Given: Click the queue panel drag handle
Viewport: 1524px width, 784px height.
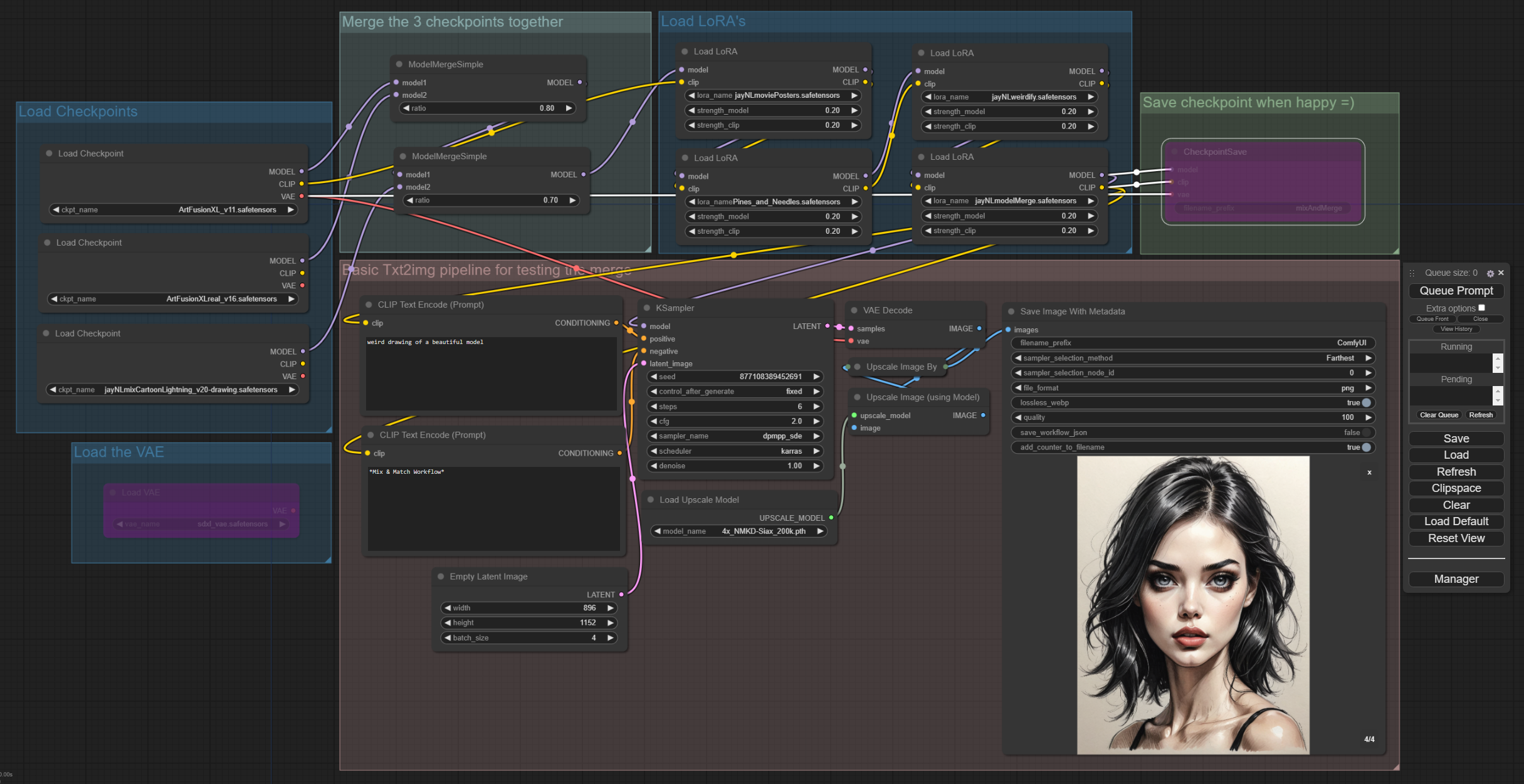Looking at the screenshot, I should click(1412, 273).
